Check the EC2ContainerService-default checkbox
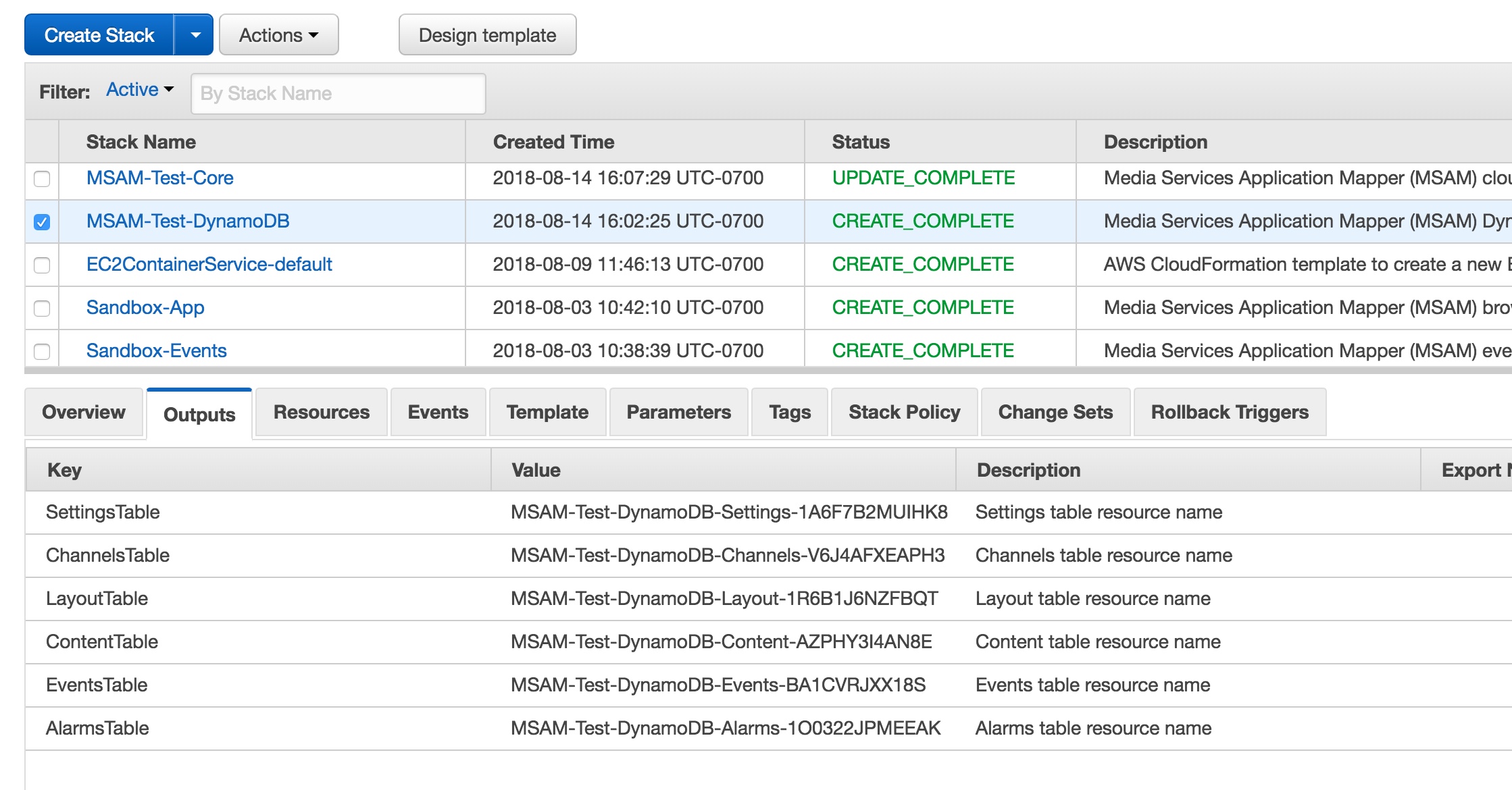The width and height of the screenshot is (1512, 790). (x=42, y=265)
